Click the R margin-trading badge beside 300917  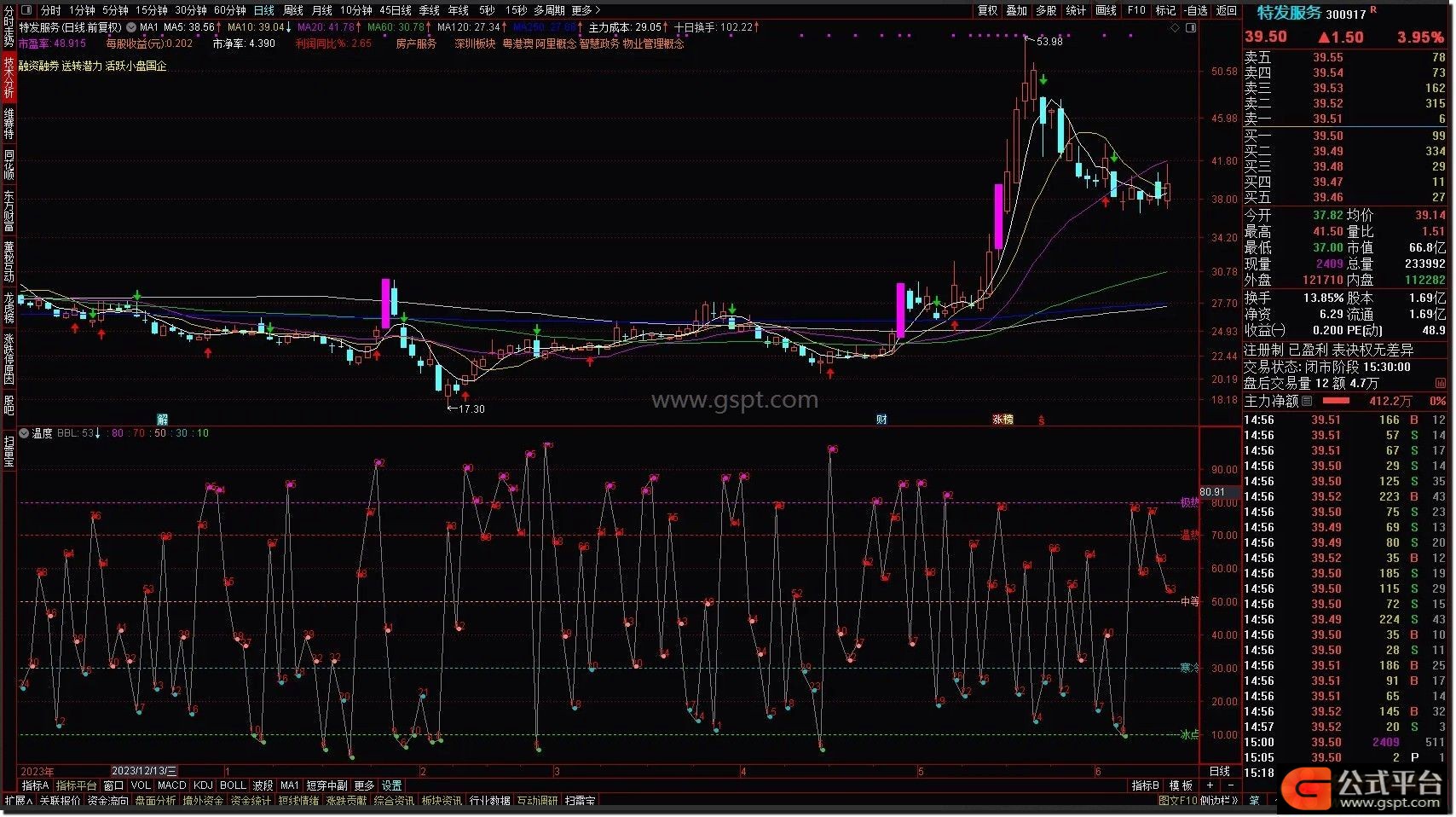pyautogui.click(x=1373, y=10)
